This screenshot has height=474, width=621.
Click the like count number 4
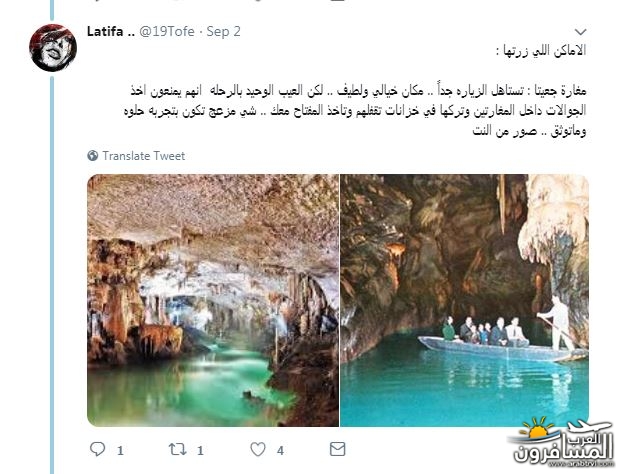[280, 451]
